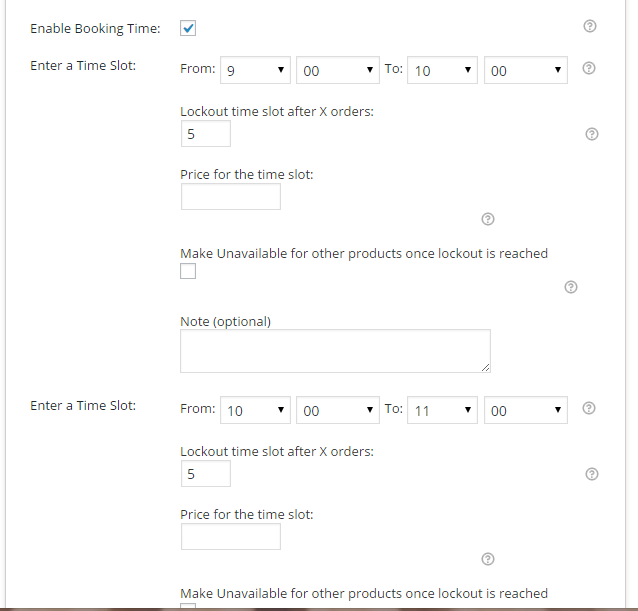Open first slot From hour dropdown showing 9
The width and height of the screenshot is (638, 611).
pos(255,70)
